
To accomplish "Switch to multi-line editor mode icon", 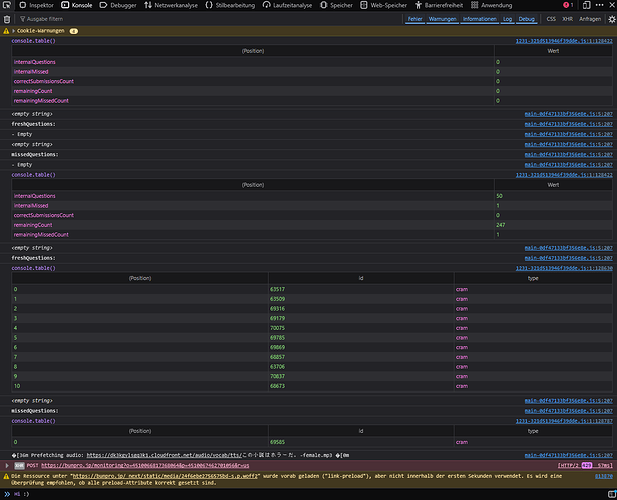I will [611, 494].
